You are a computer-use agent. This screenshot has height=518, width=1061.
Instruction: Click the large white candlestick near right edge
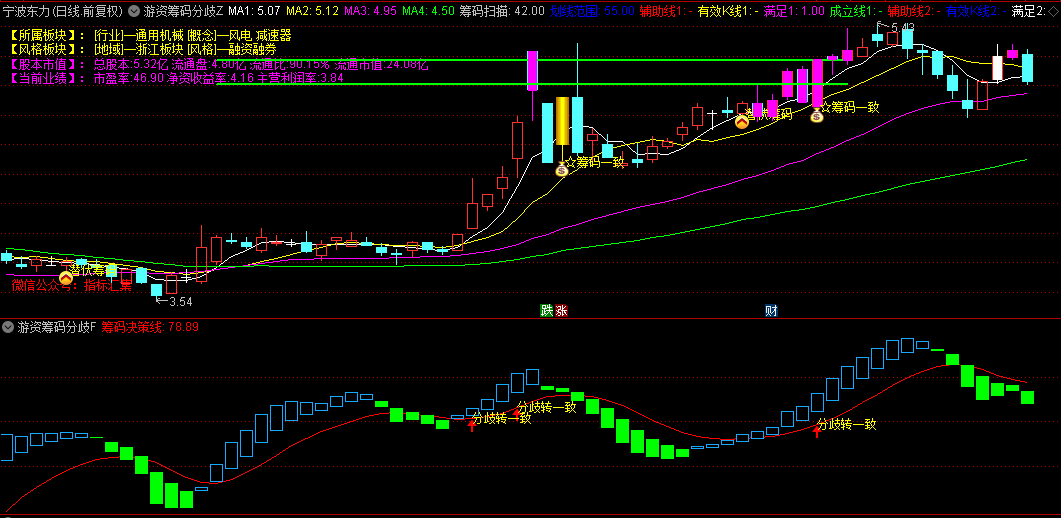997,68
